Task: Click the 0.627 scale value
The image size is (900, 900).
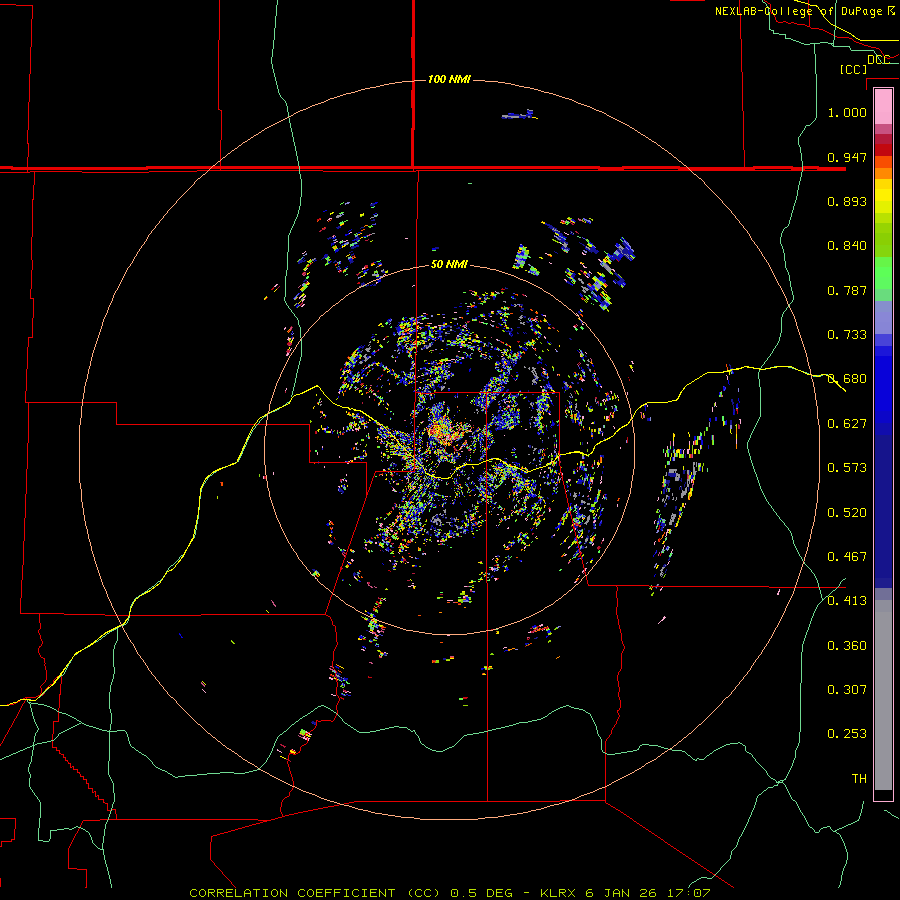Action: click(847, 424)
